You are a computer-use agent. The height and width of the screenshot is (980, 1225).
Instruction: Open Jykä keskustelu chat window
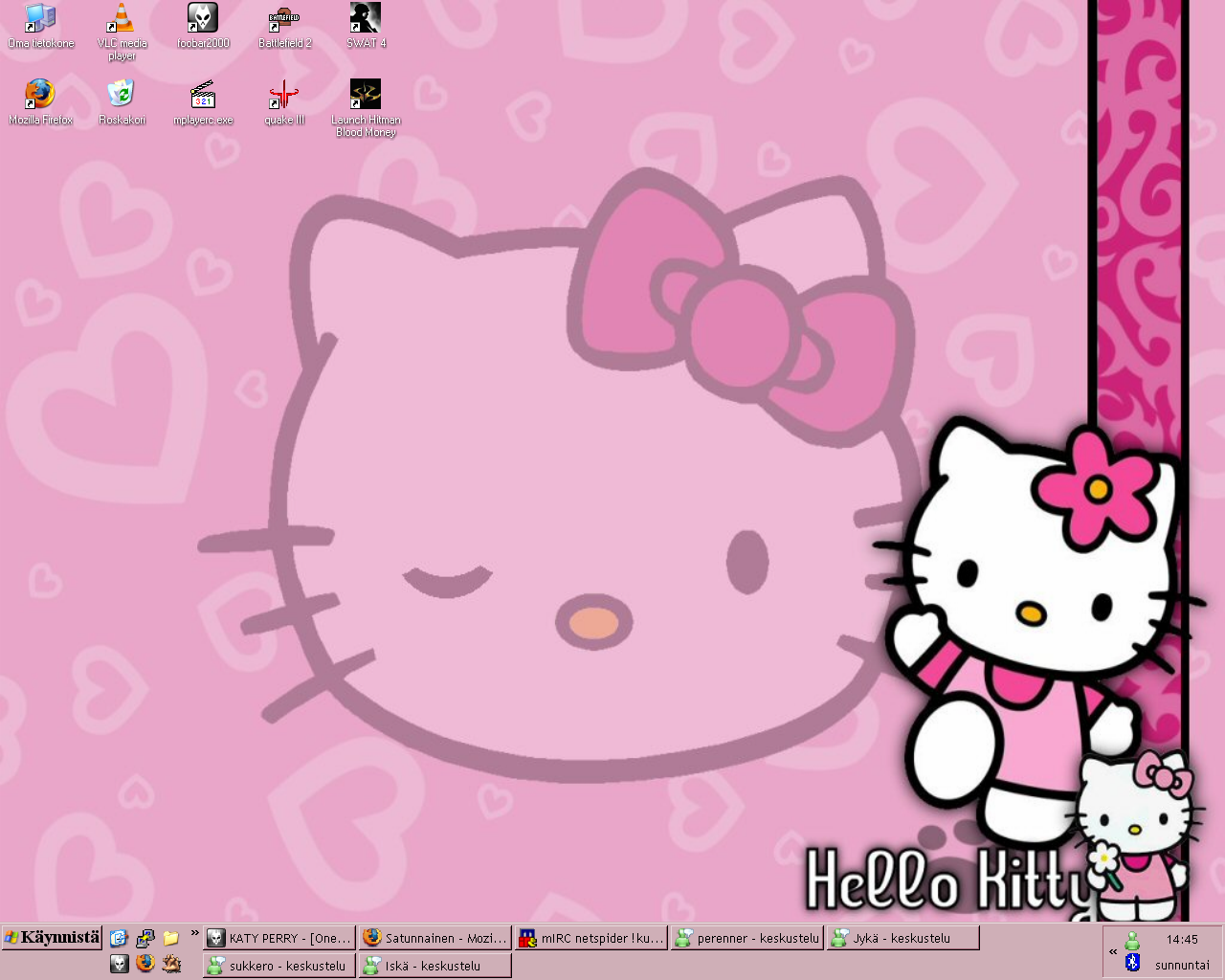click(902, 938)
